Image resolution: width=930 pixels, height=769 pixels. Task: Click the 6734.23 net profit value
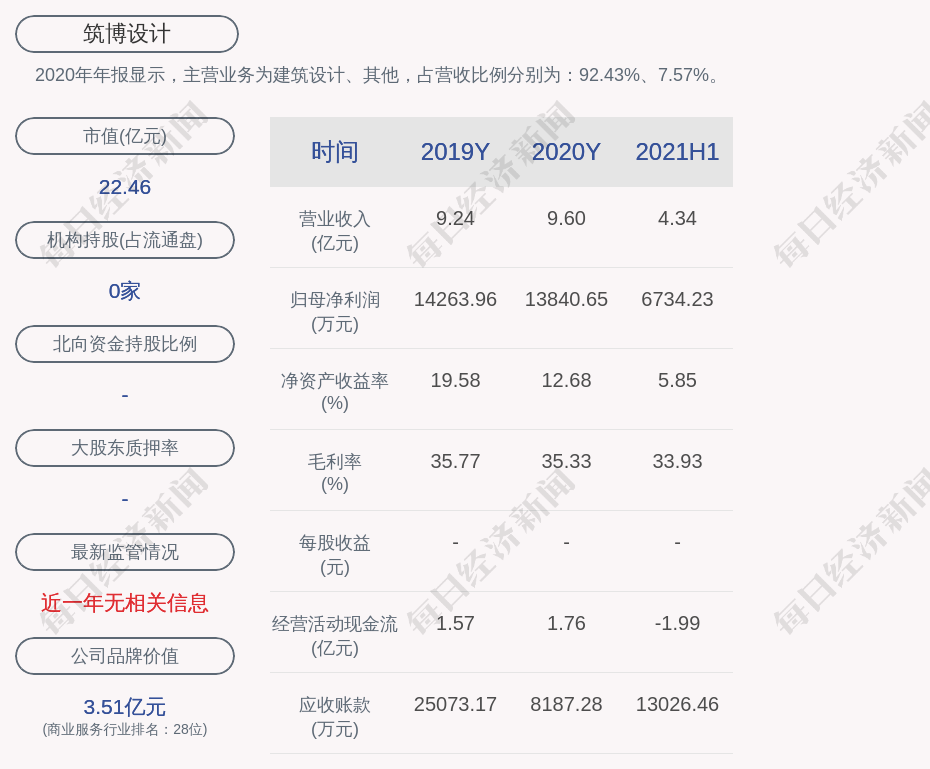677,299
